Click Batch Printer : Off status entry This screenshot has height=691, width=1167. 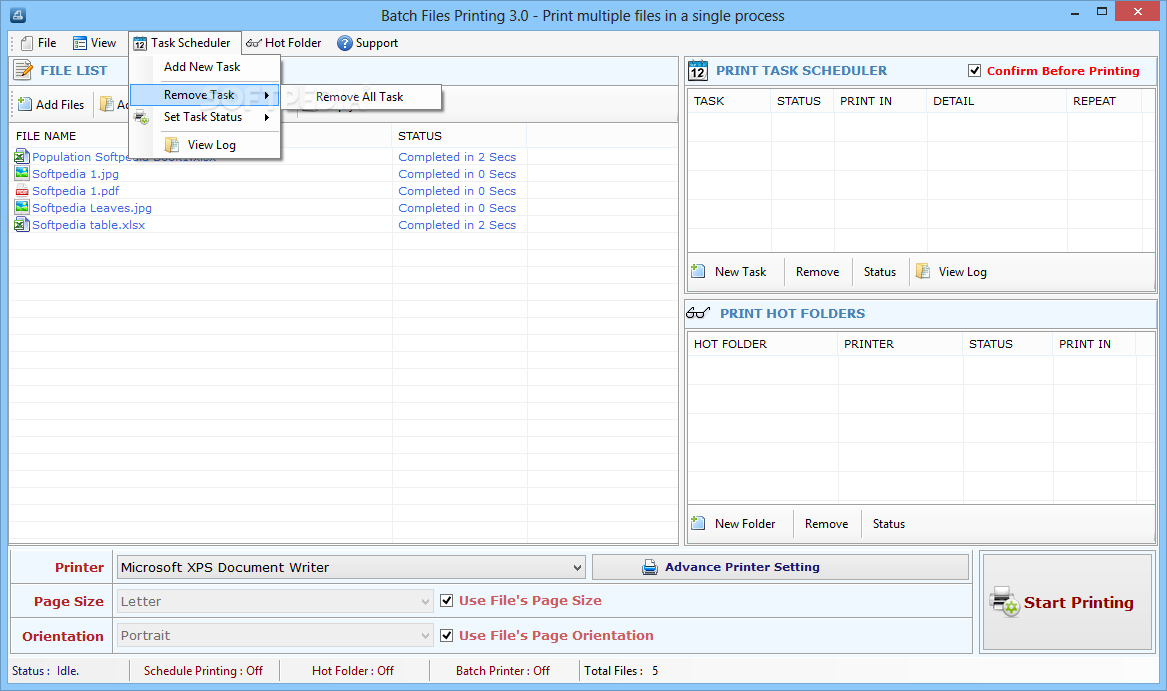(502, 671)
